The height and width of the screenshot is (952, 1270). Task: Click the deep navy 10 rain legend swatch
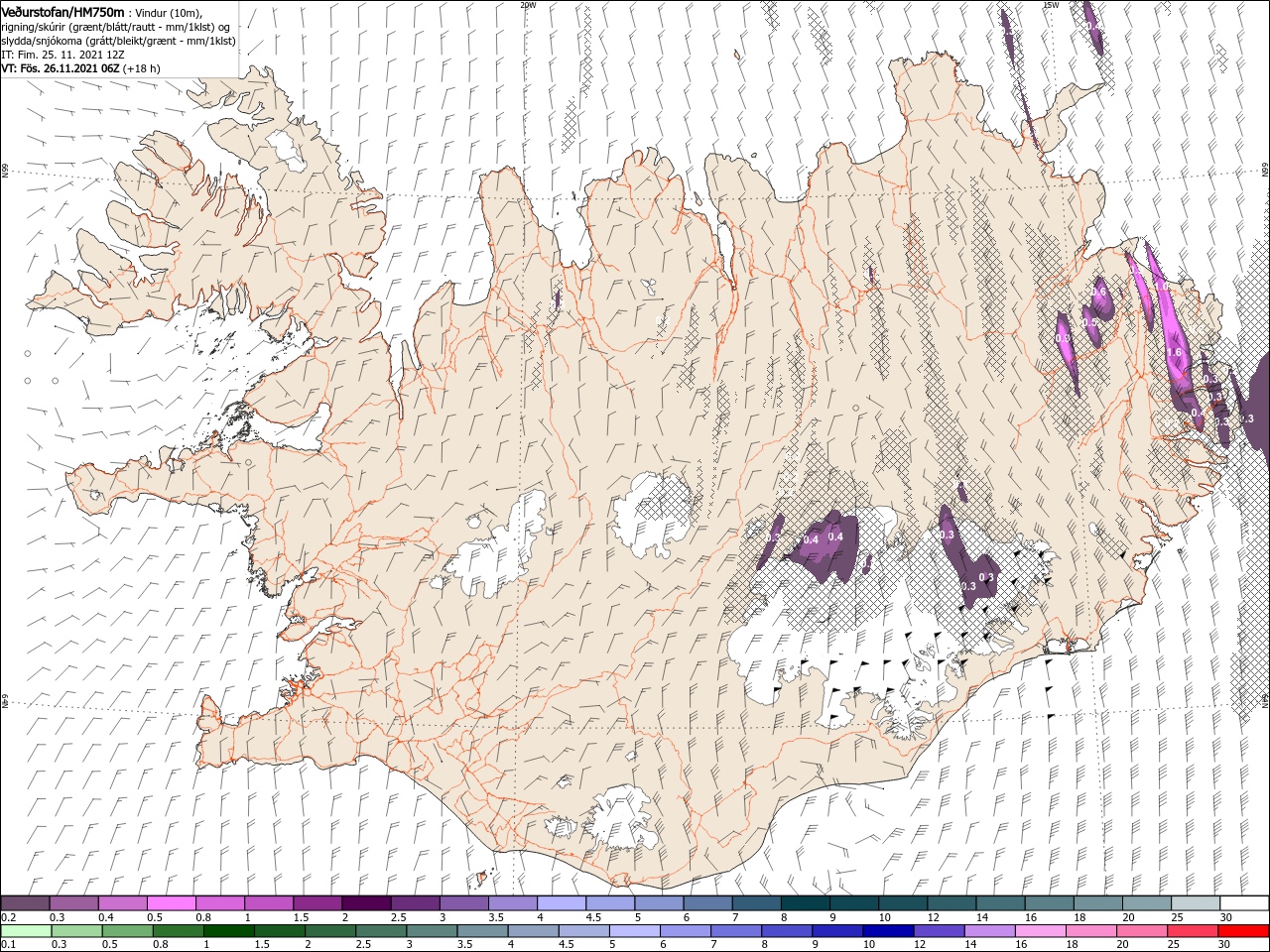click(888, 931)
